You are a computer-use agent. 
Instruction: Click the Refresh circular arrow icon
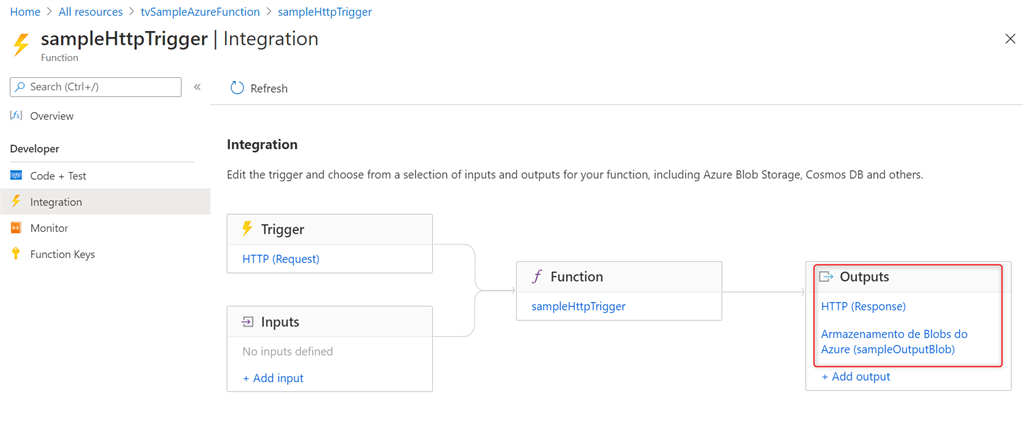[237, 88]
